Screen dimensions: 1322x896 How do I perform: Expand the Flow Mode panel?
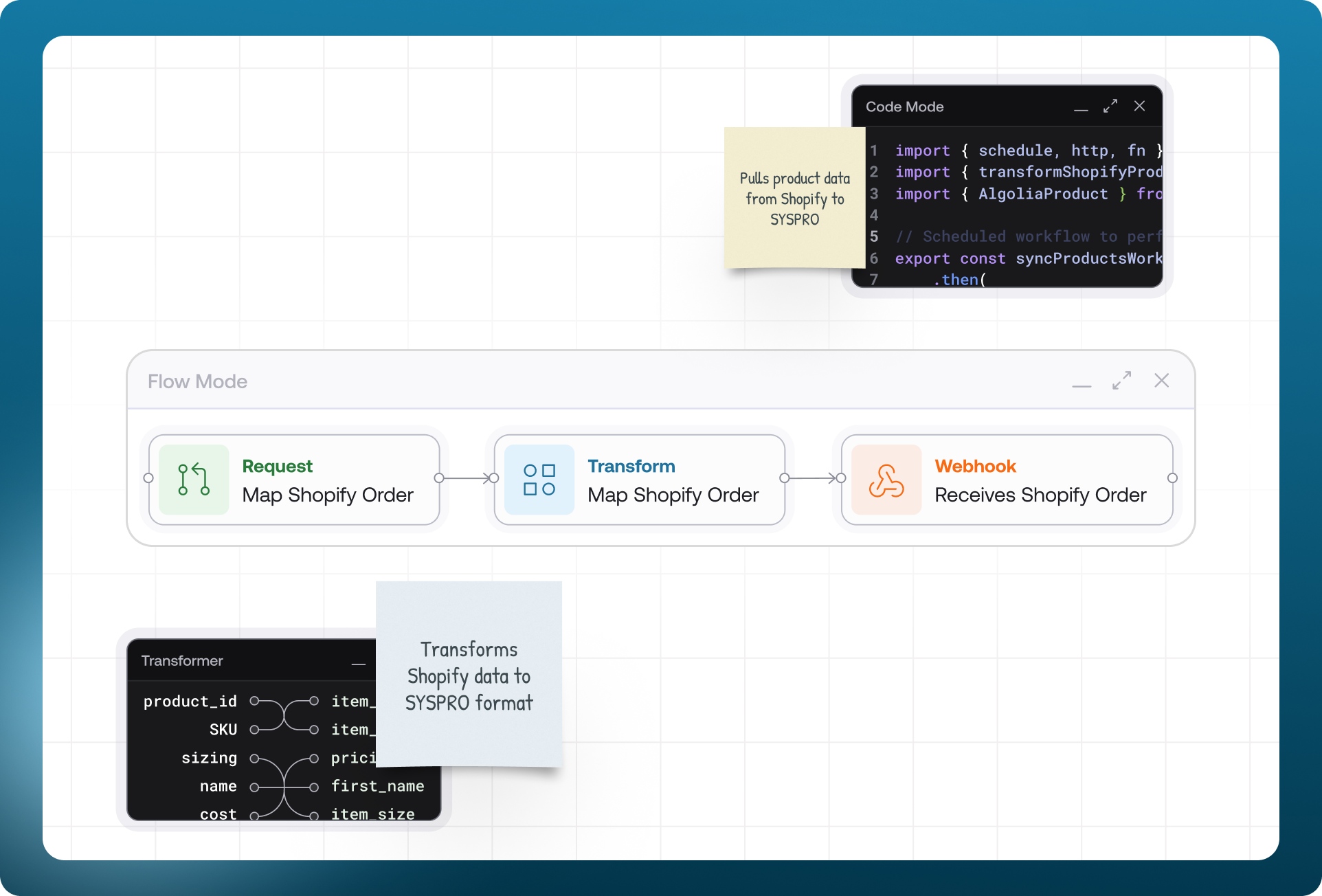coord(1121,381)
